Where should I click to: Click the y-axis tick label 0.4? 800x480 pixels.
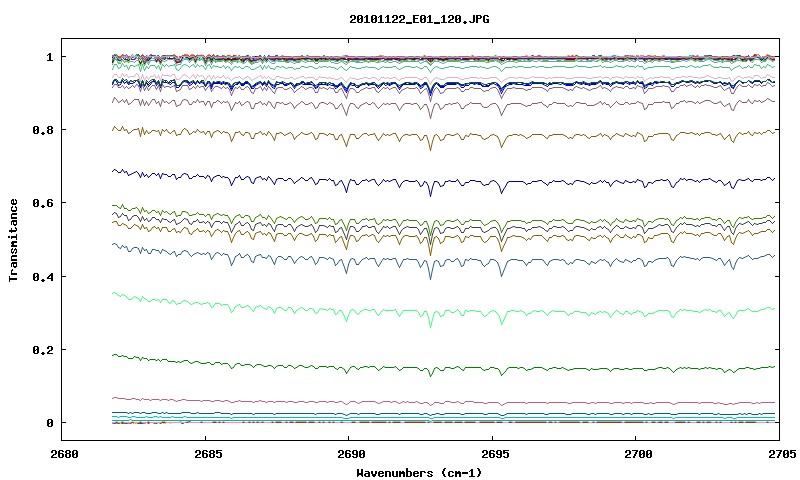point(42,276)
